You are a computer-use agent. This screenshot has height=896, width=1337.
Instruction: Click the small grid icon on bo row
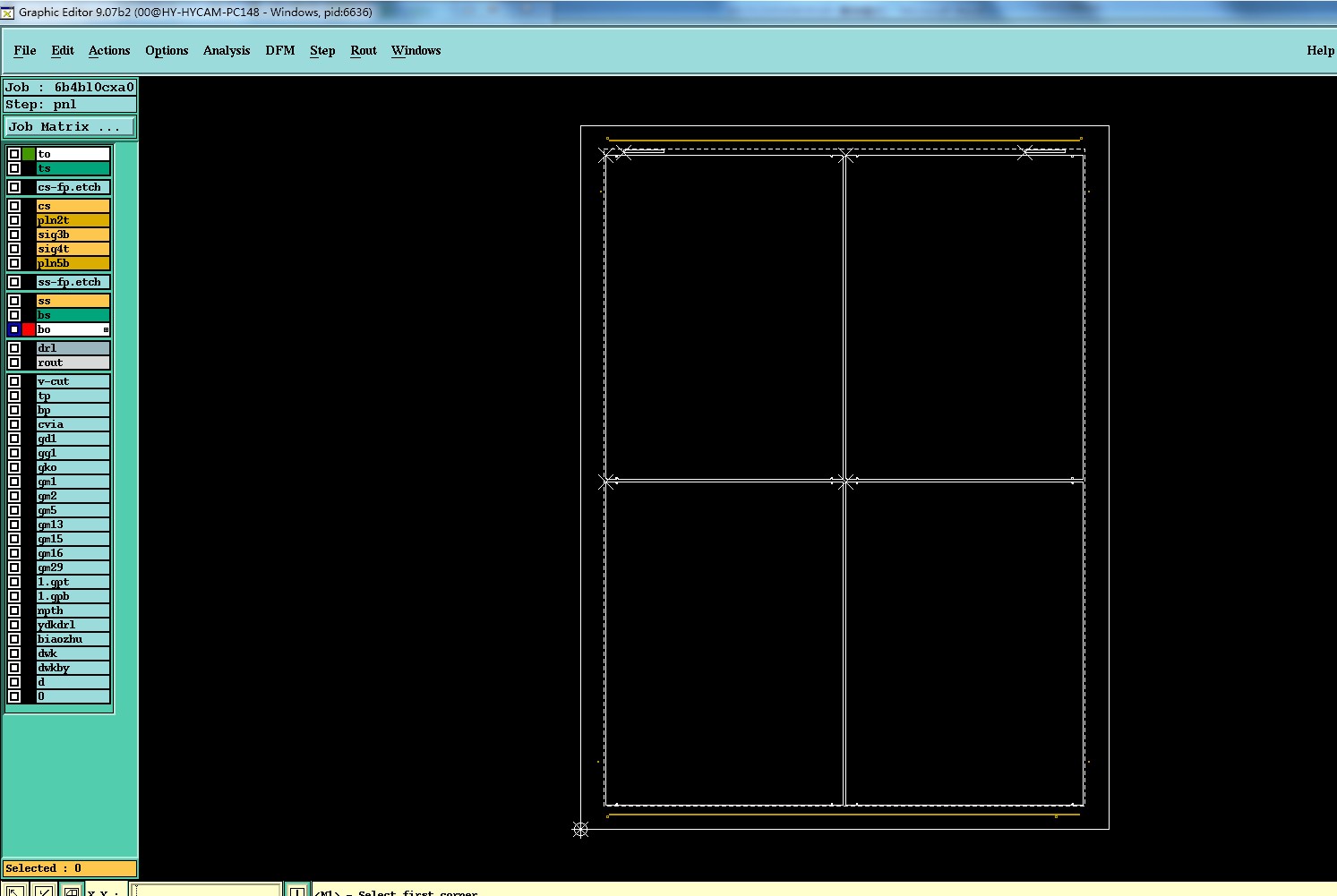[106, 330]
